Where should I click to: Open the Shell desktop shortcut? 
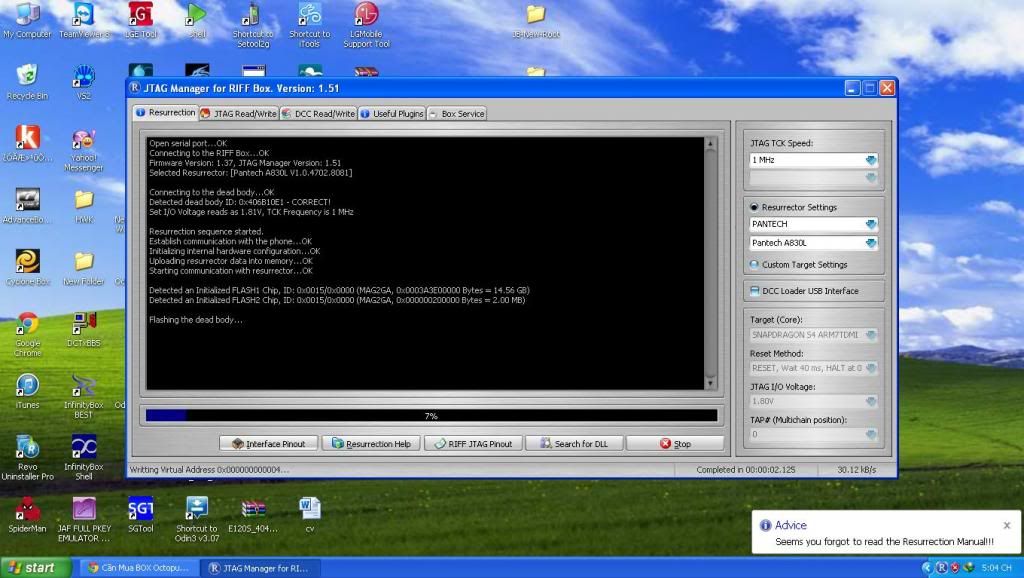tap(197, 20)
